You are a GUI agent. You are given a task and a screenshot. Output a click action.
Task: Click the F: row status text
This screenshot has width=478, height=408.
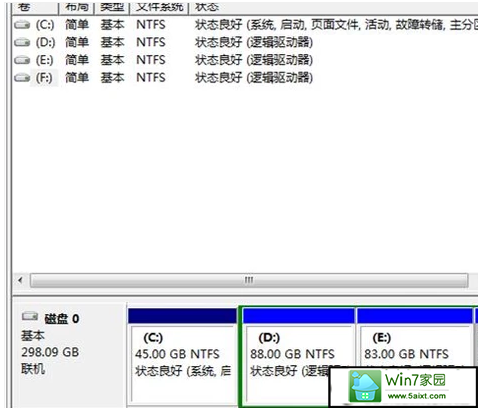[x=254, y=78]
